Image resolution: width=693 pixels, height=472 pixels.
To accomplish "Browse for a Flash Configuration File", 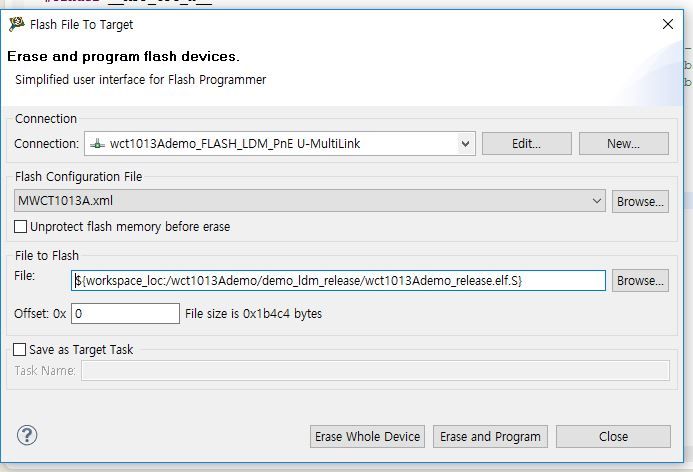I will point(640,201).
